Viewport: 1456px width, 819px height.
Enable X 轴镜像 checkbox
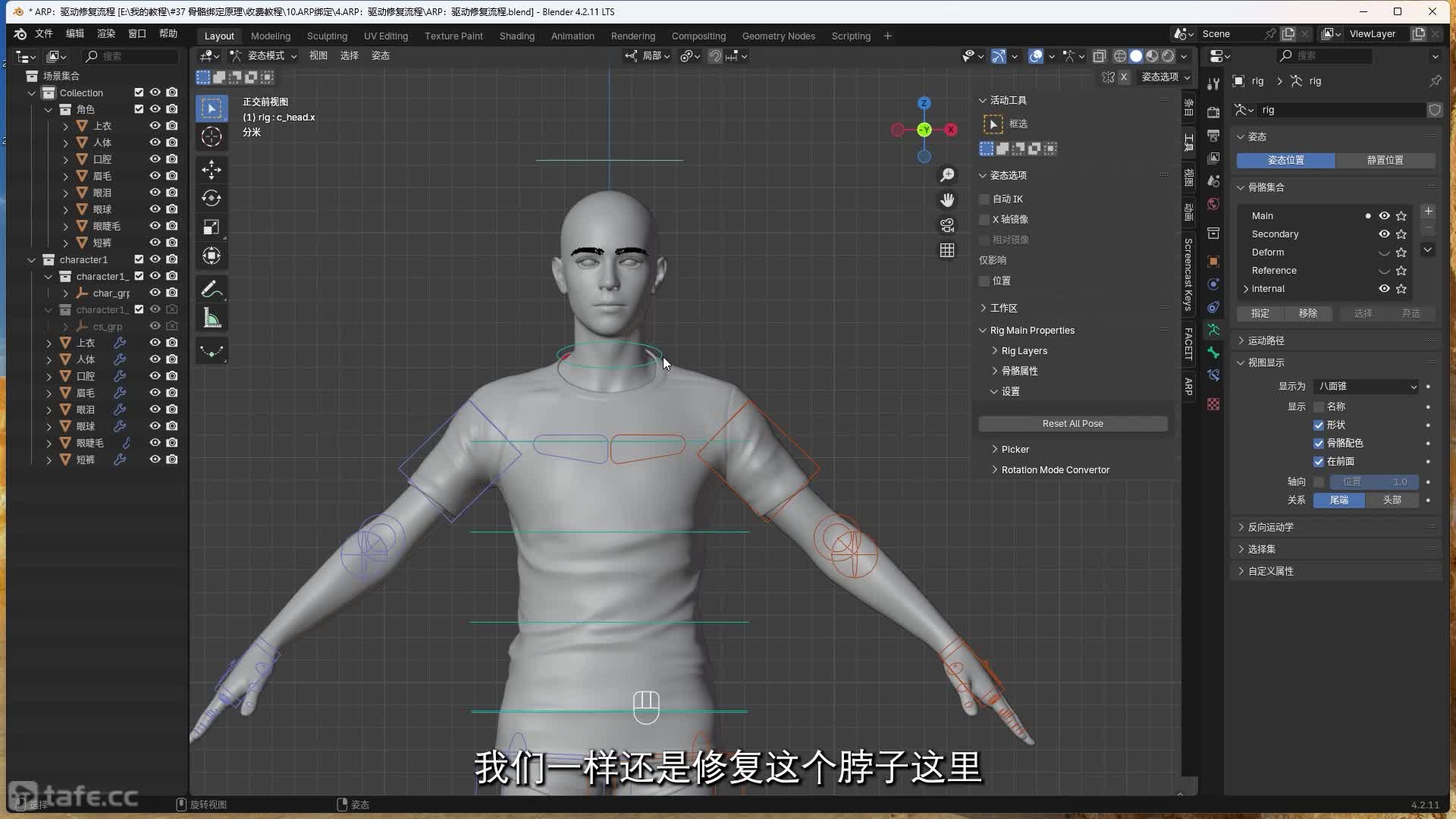pyautogui.click(x=984, y=219)
